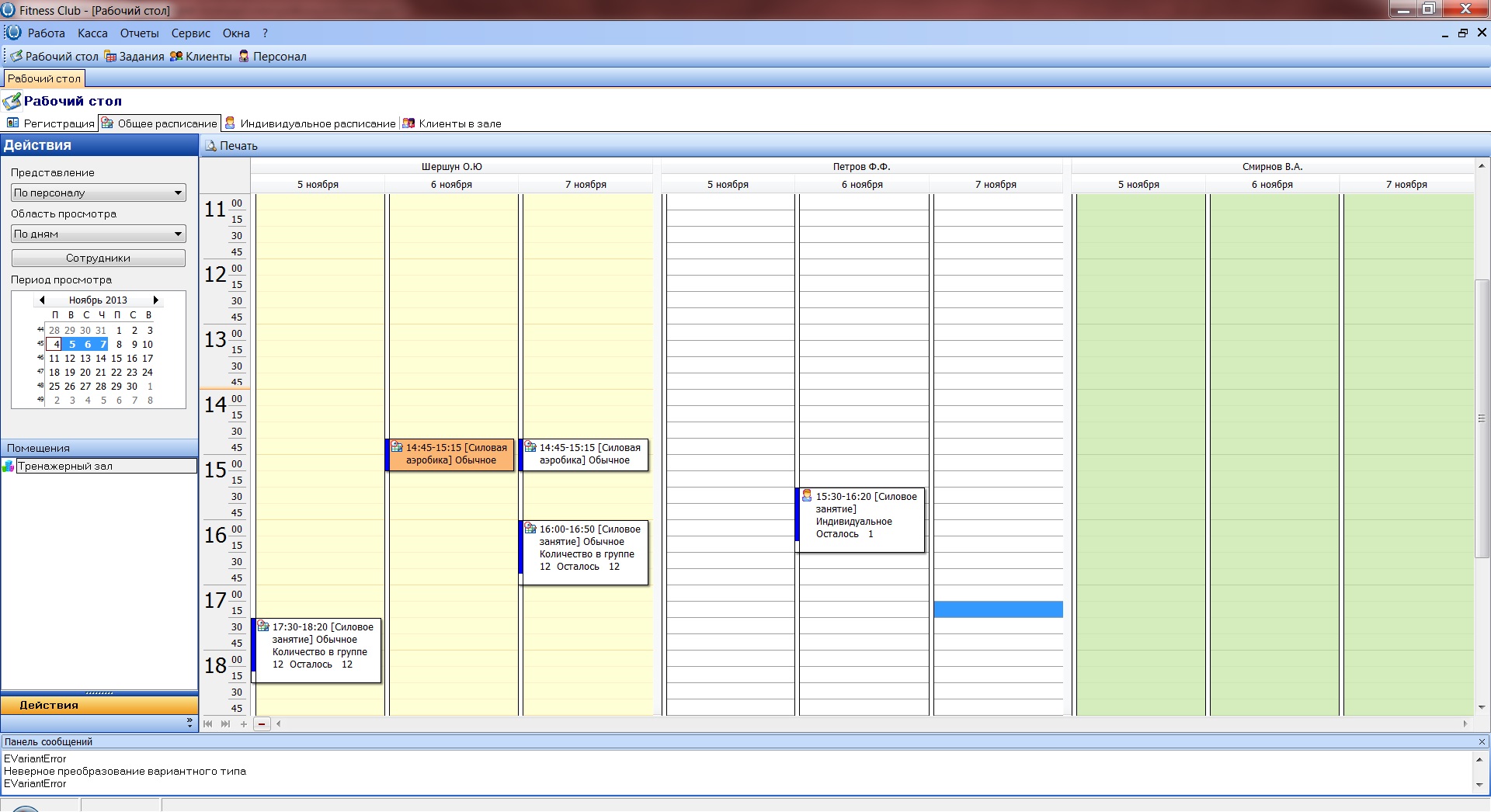Click the plus add button below schedule
This screenshot has width=1491, height=812.
point(244,724)
